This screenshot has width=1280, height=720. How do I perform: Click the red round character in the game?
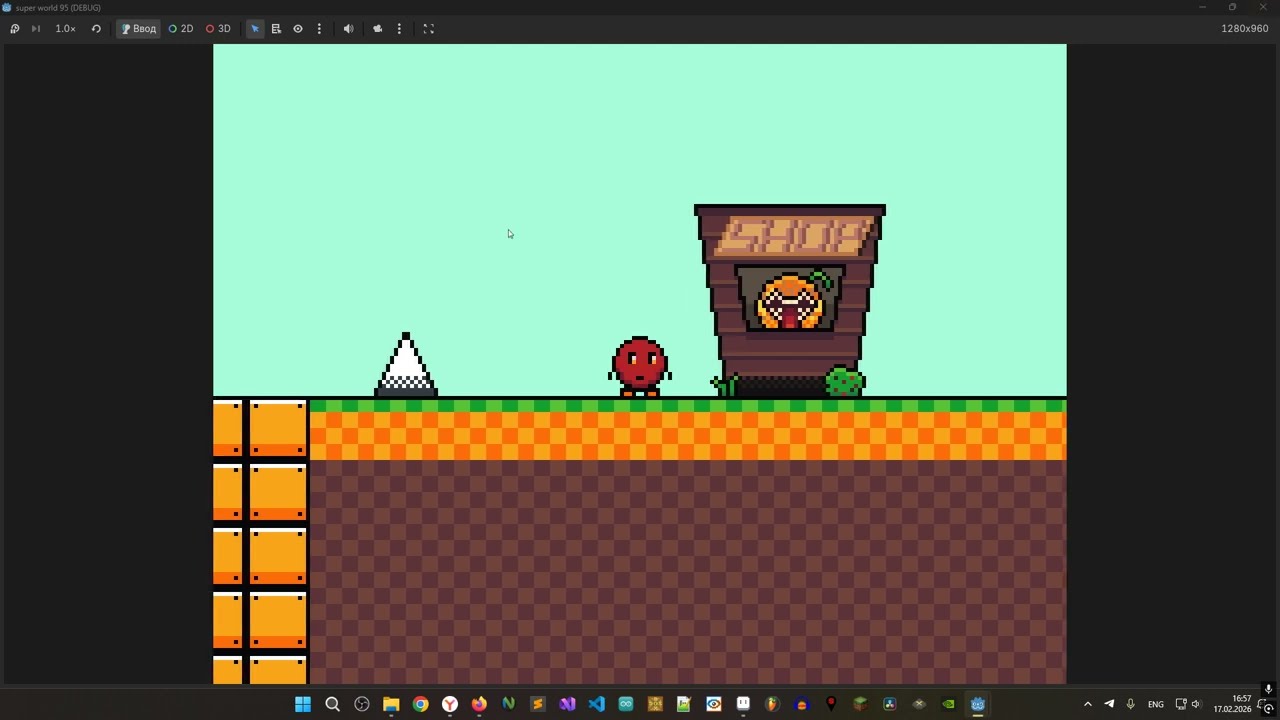coord(640,366)
